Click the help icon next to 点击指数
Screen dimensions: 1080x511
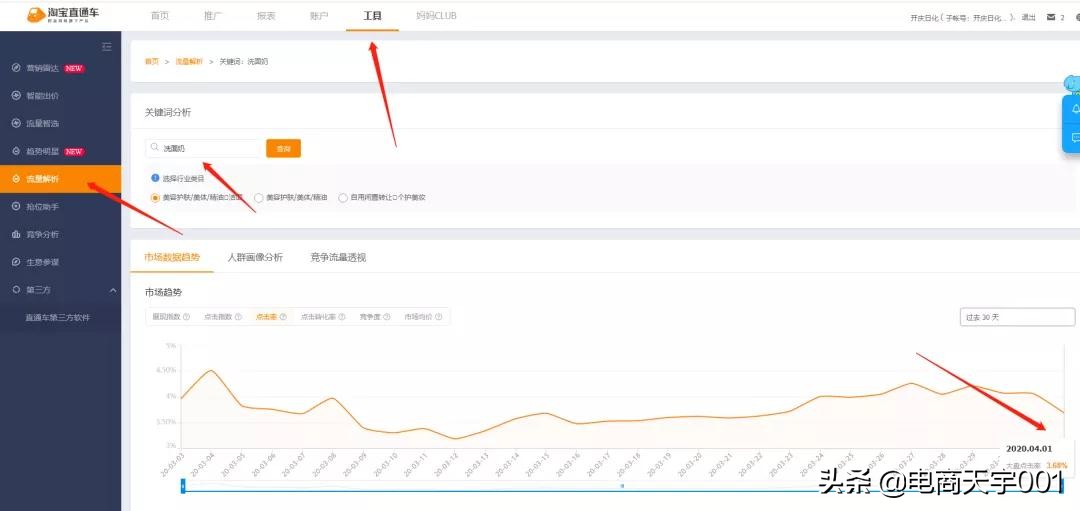[238, 317]
